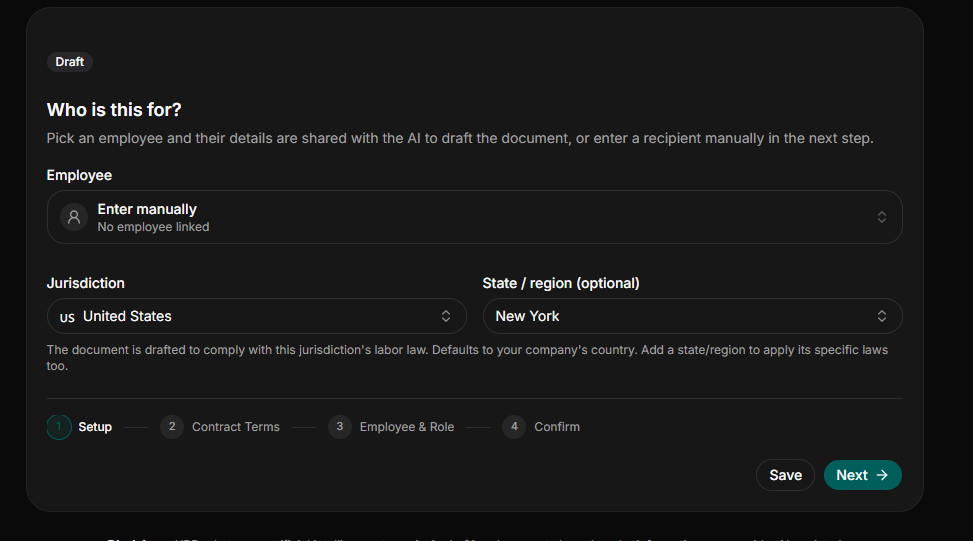Open the Jurisdiction dropdown set to United States
This screenshot has height=541, width=973.
(257, 316)
